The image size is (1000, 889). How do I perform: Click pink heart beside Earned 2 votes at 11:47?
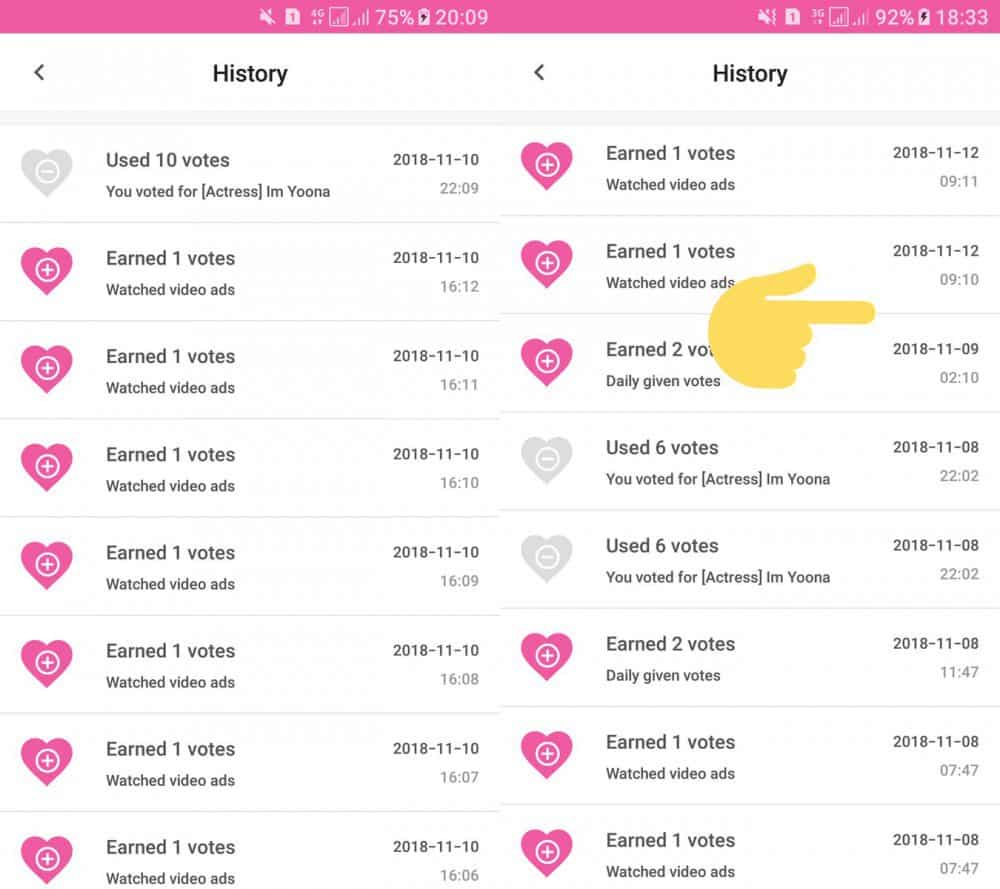(x=547, y=656)
